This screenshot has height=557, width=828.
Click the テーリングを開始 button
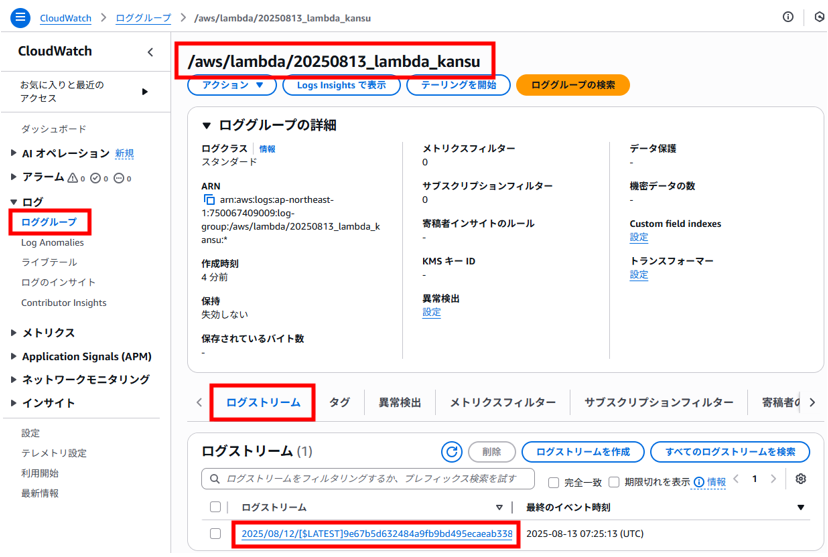458,85
